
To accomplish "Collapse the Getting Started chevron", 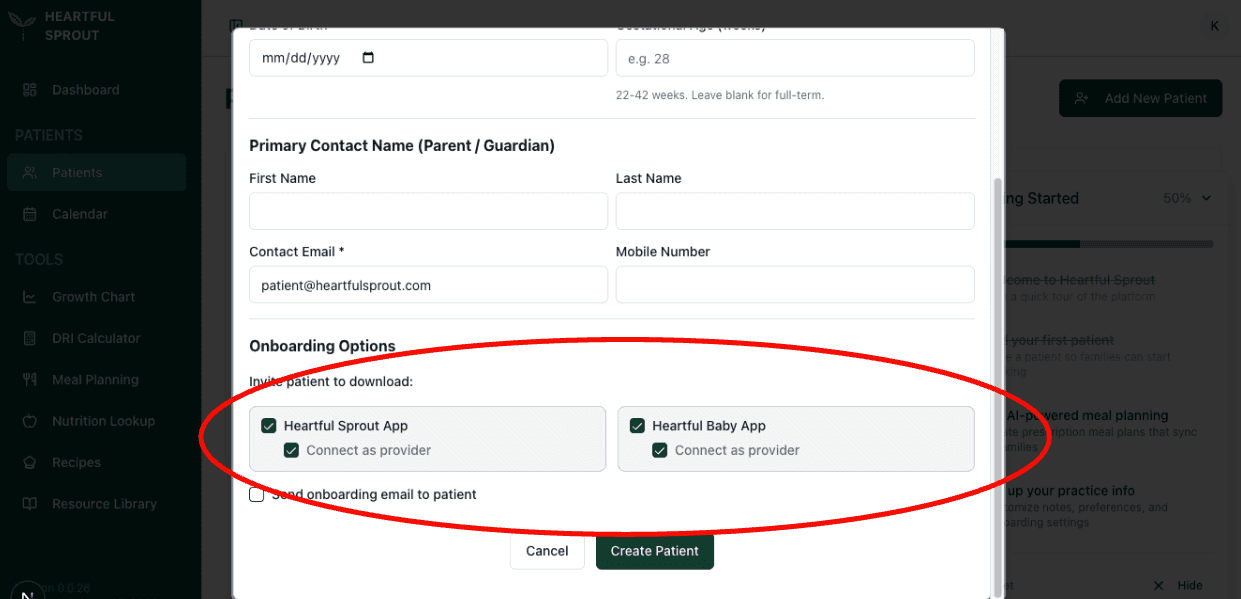I will 1206,198.
